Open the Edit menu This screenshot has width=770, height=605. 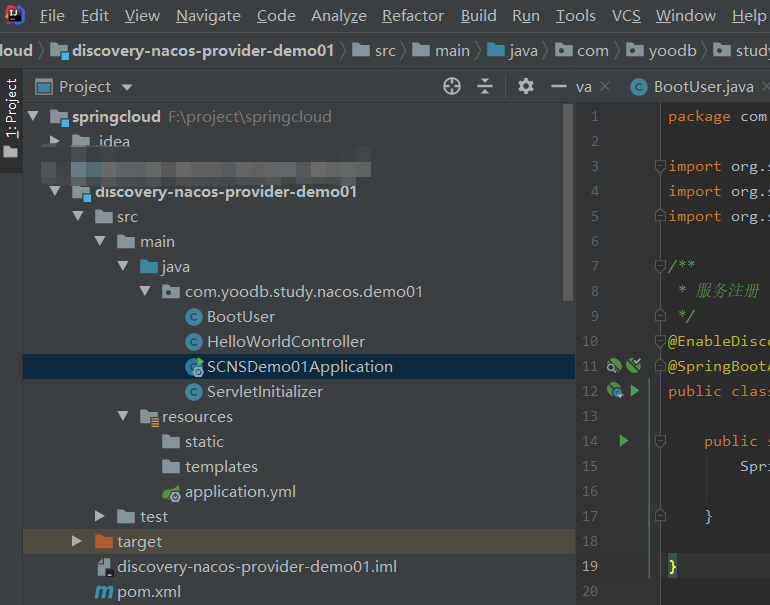(94, 16)
